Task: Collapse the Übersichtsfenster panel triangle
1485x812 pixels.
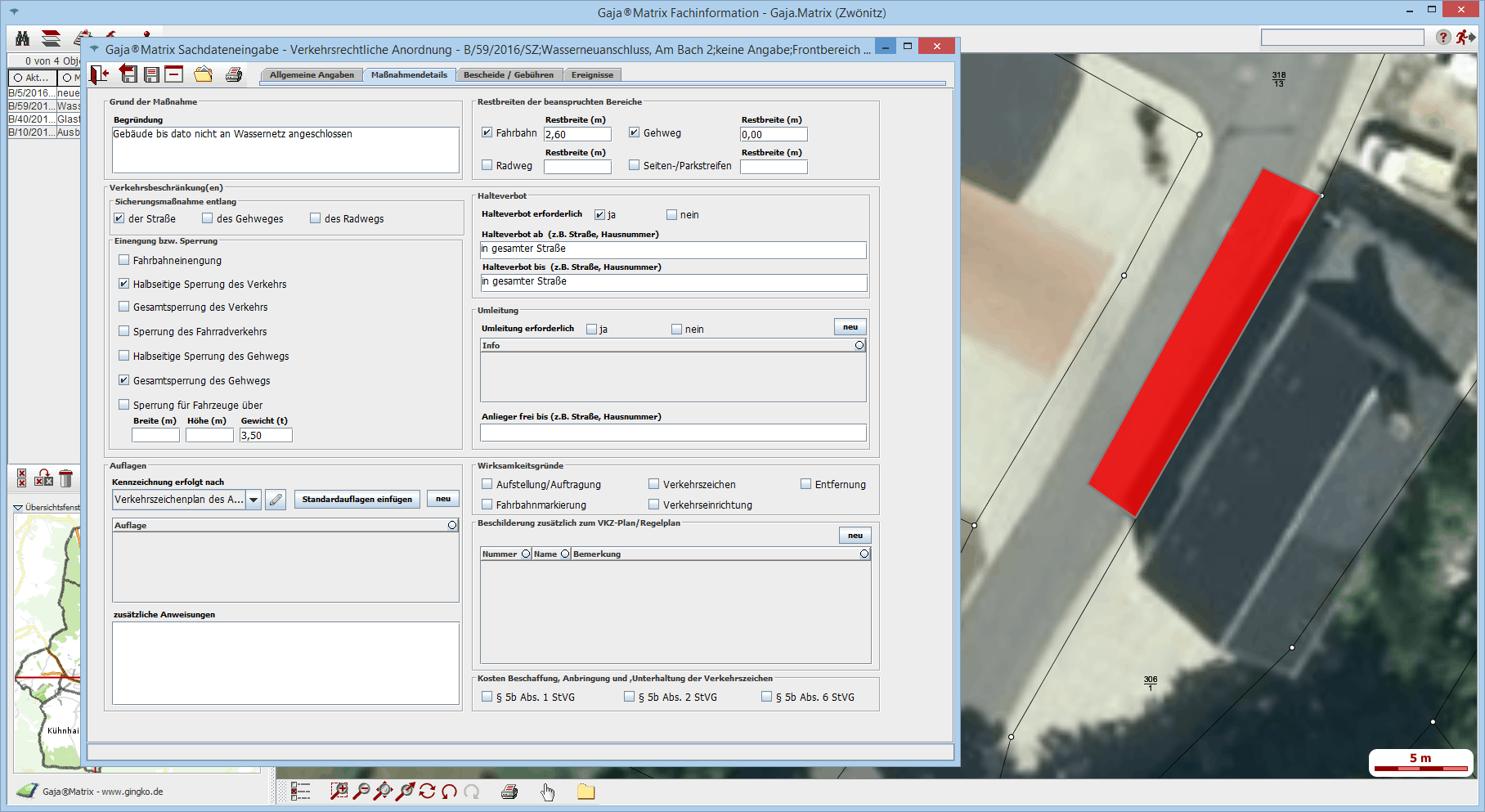Action: (18, 508)
